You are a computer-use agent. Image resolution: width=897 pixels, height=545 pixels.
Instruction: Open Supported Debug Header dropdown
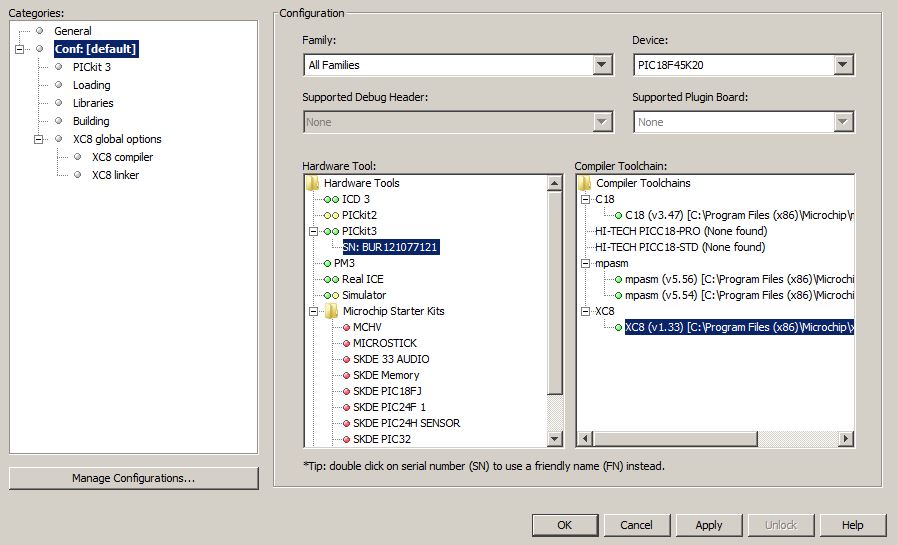pos(602,122)
